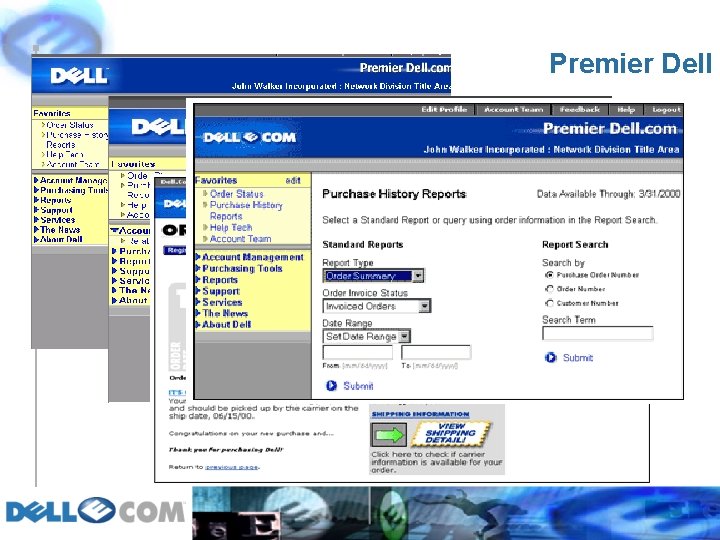Open the Report Type Order Summary dropdown
720x540 pixels.
click(x=373, y=276)
